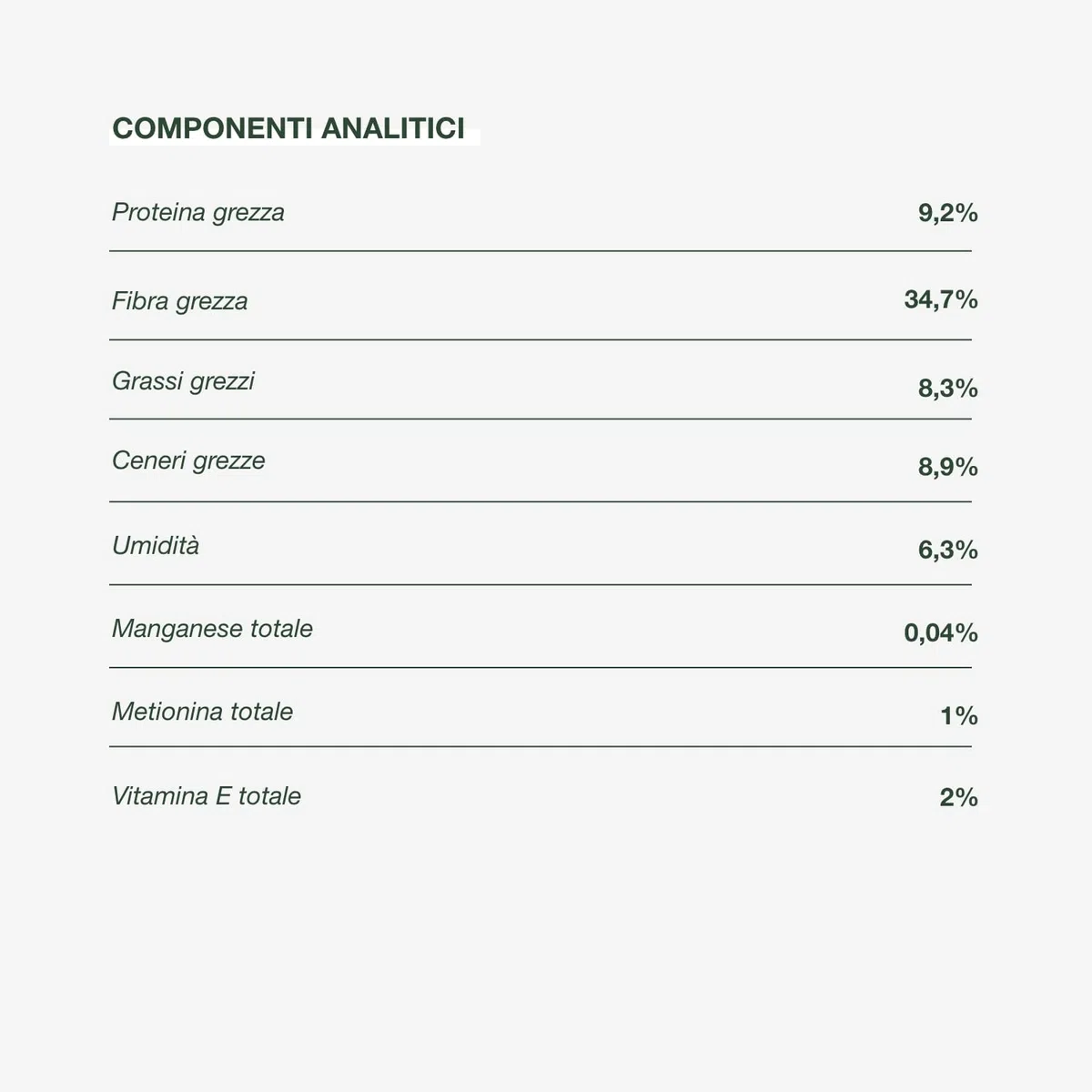Click the divider line below Proteina grezza
Image resolution: width=1092 pixels, height=1092 pixels.
tap(541, 250)
